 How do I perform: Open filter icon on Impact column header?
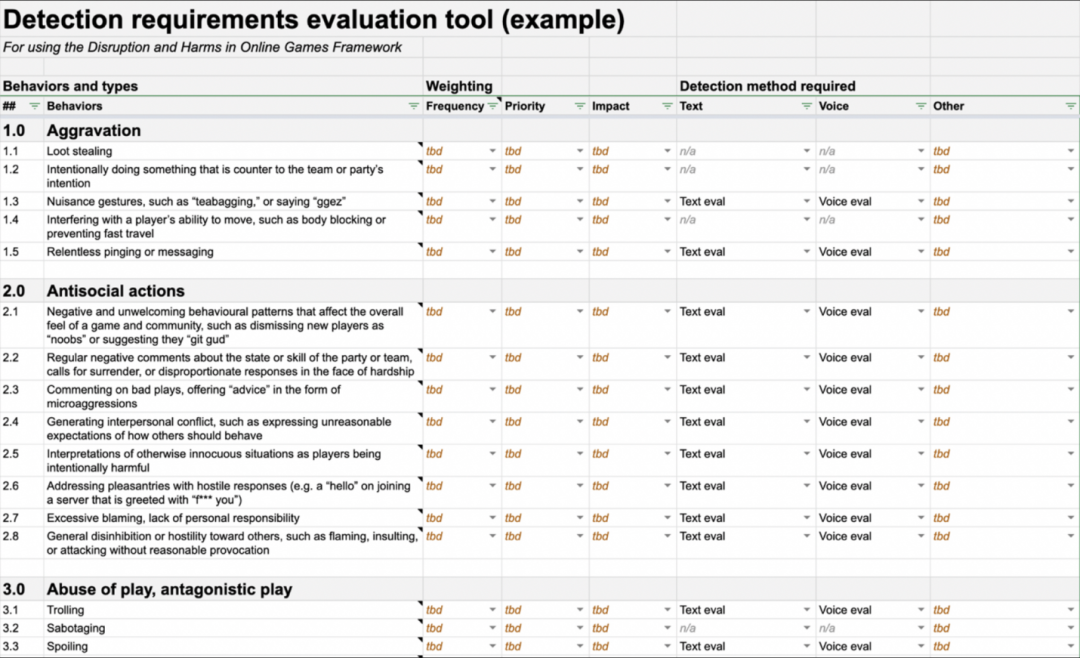coord(667,106)
